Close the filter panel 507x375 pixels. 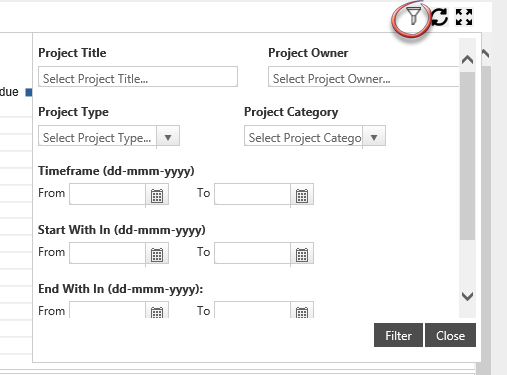pyautogui.click(x=450, y=335)
